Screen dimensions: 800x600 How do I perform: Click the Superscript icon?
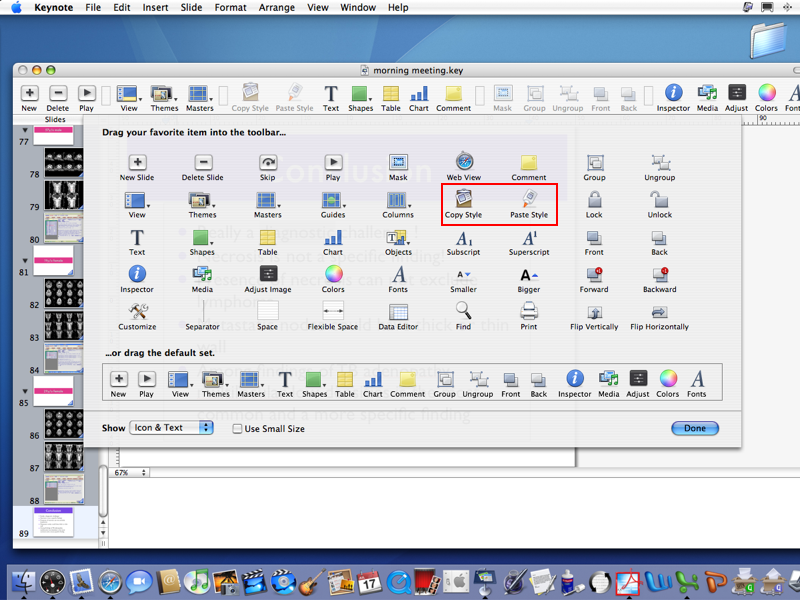click(529, 238)
